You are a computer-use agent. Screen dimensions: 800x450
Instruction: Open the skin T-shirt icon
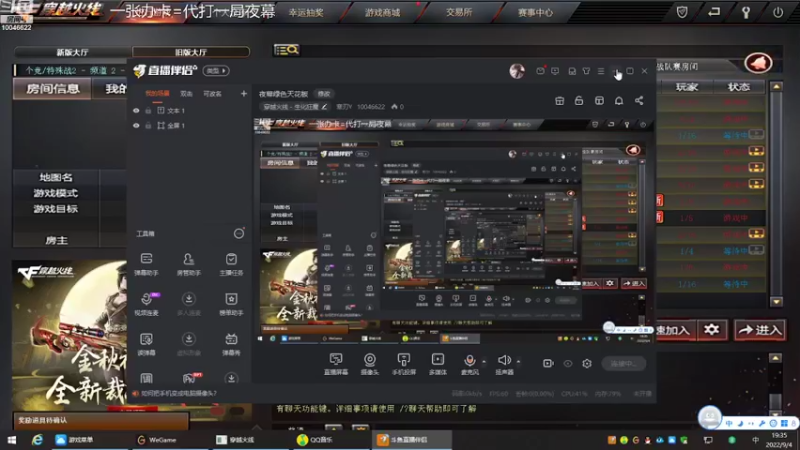click(586, 71)
